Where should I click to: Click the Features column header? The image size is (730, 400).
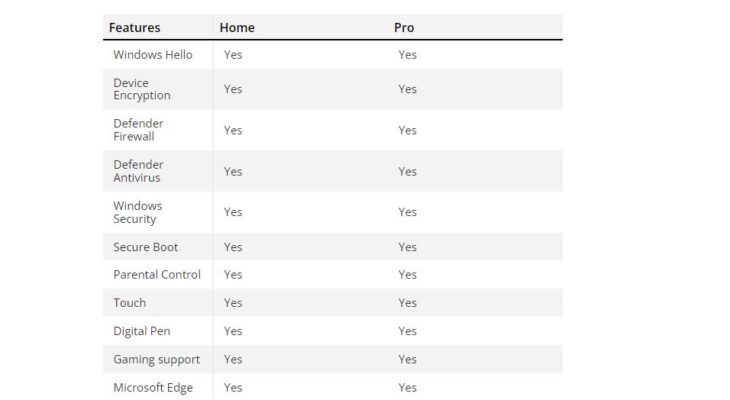point(134,28)
